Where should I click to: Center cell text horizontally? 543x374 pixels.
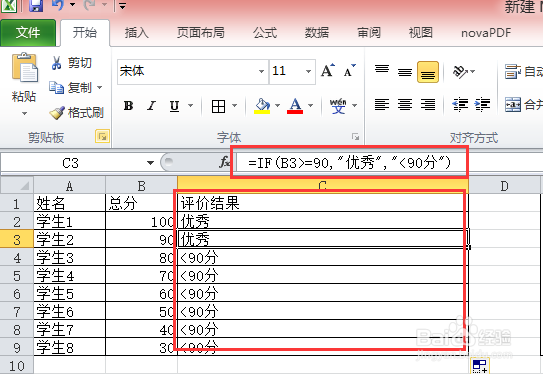click(x=405, y=104)
